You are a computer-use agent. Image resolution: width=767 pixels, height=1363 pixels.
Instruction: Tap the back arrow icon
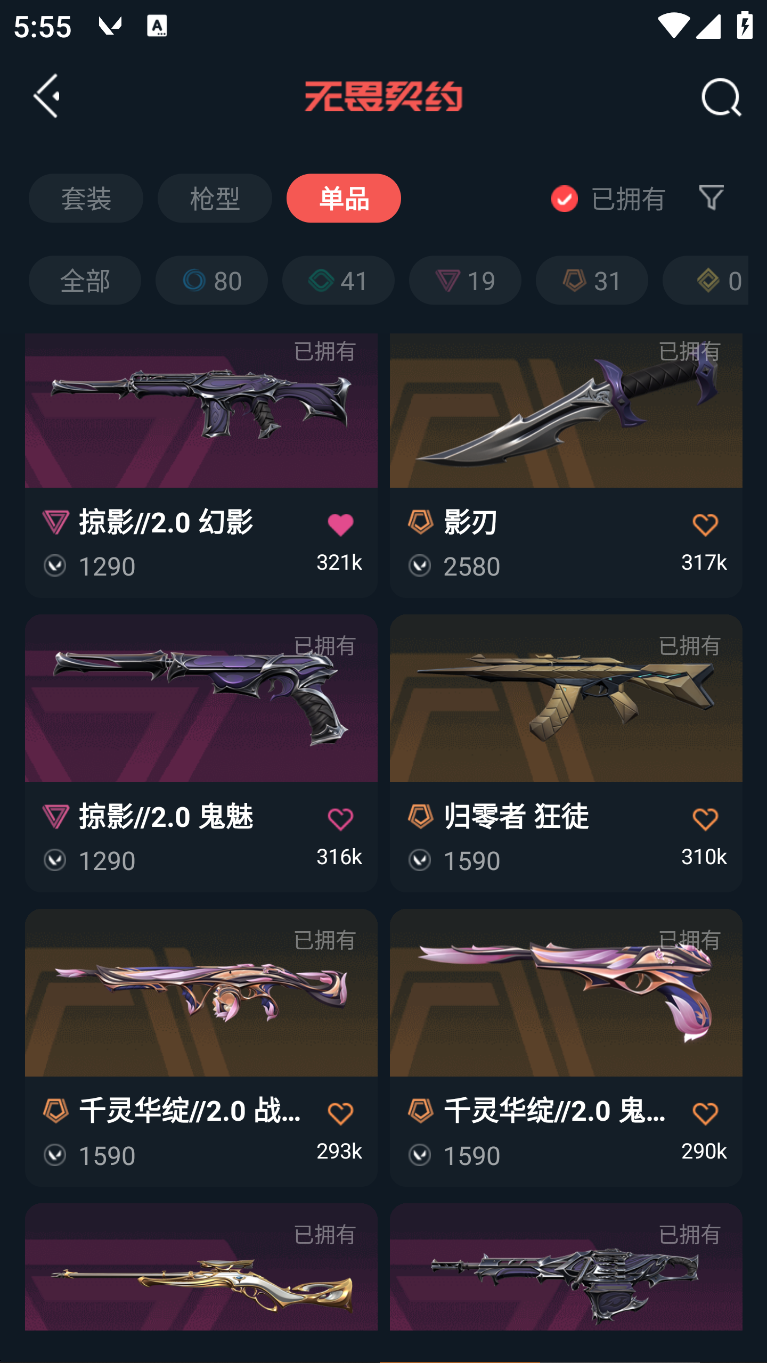pyautogui.click(x=47, y=96)
